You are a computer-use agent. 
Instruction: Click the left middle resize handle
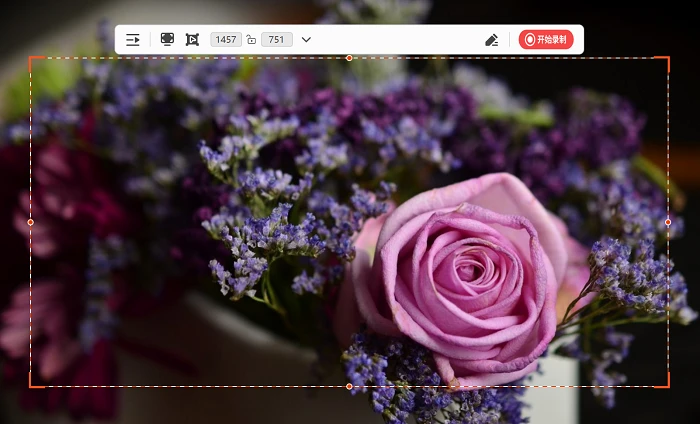(x=30, y=222)
